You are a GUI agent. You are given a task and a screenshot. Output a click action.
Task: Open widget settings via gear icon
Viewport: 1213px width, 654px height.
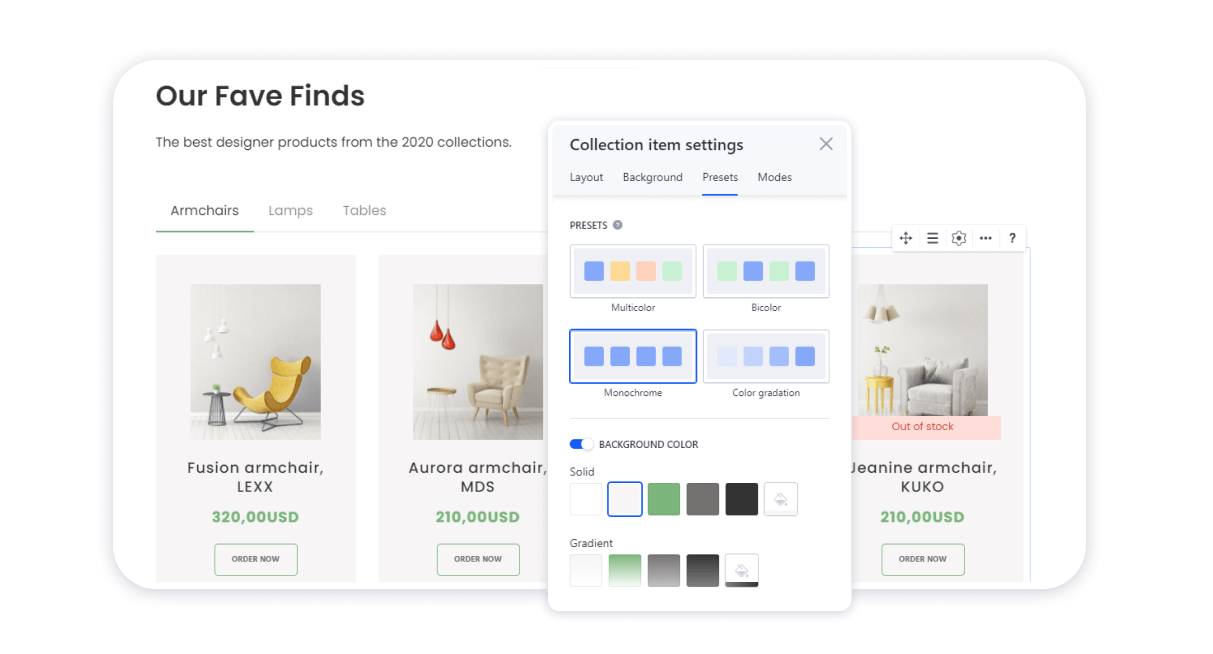(958, 238)
